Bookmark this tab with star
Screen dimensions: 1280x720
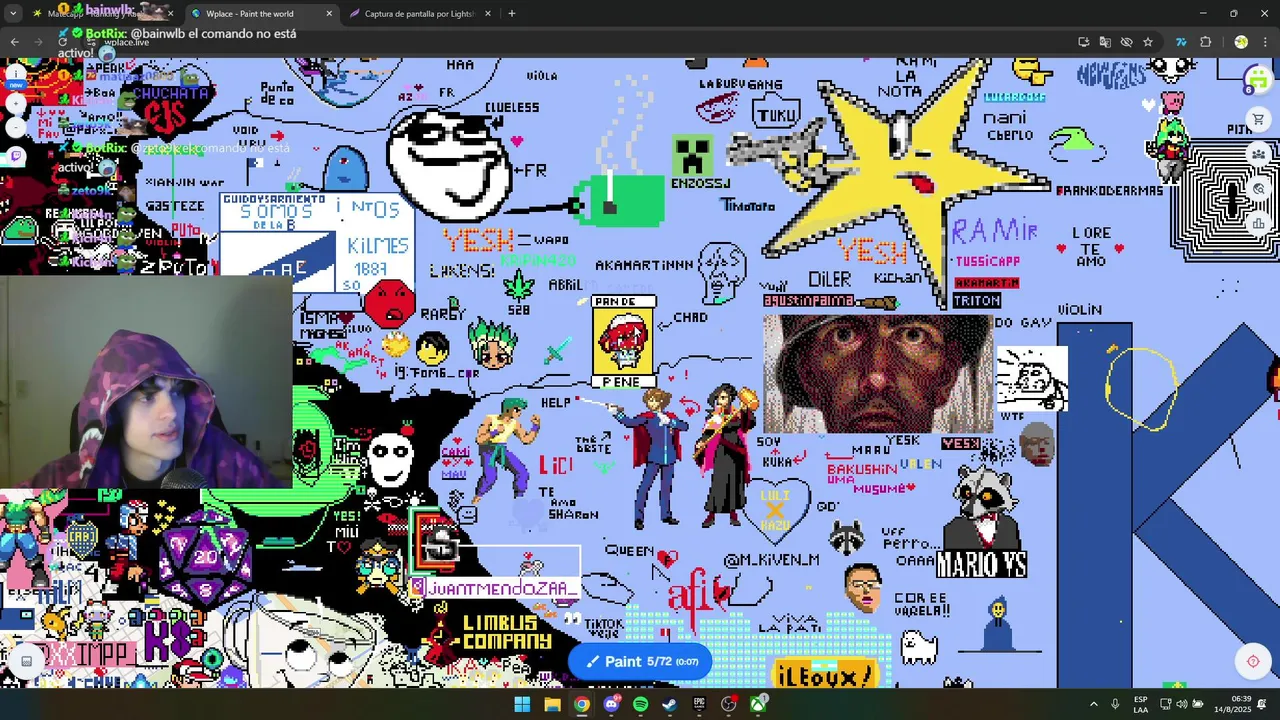[1147, 42]
